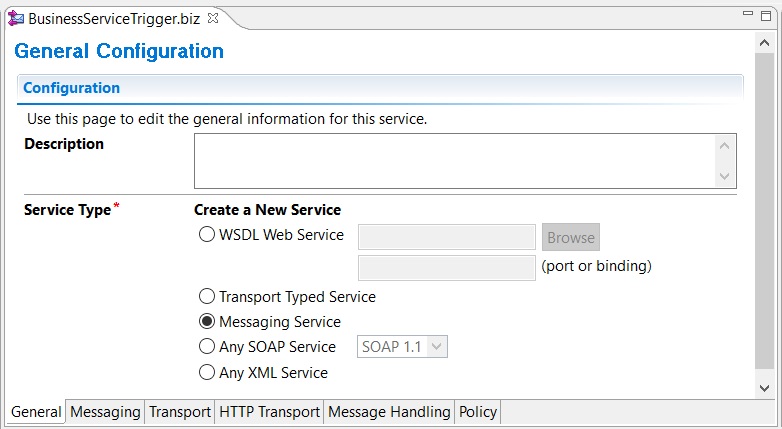The height and width of the screenshot is (429, 782).
Task: Click inside the Description text area
Action: [x=455, y=161]
